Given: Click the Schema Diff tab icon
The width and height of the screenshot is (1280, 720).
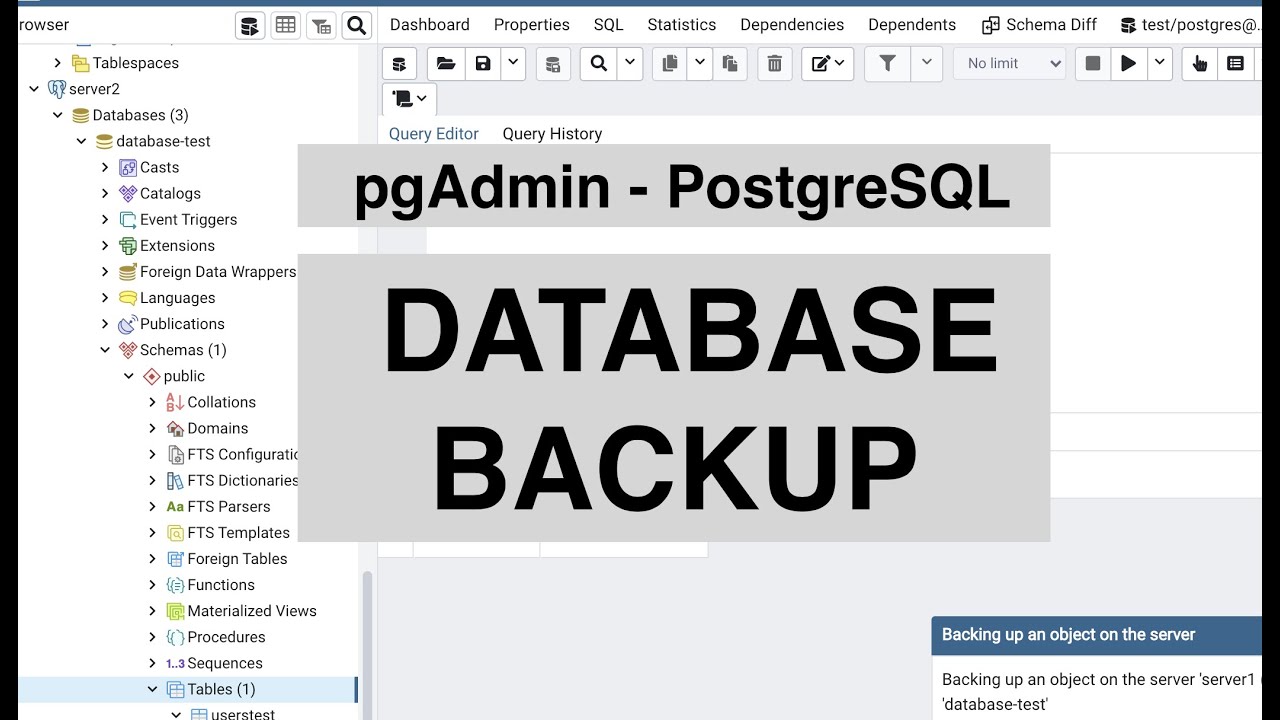Looking at the screenshot, I should 991,25.
